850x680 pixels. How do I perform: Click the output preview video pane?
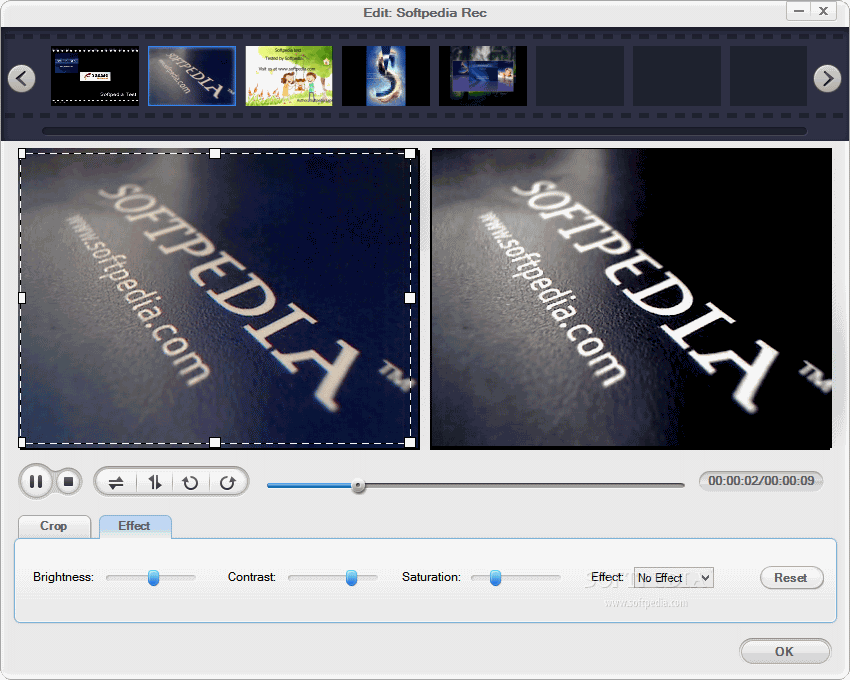click(x=631, y=299)
